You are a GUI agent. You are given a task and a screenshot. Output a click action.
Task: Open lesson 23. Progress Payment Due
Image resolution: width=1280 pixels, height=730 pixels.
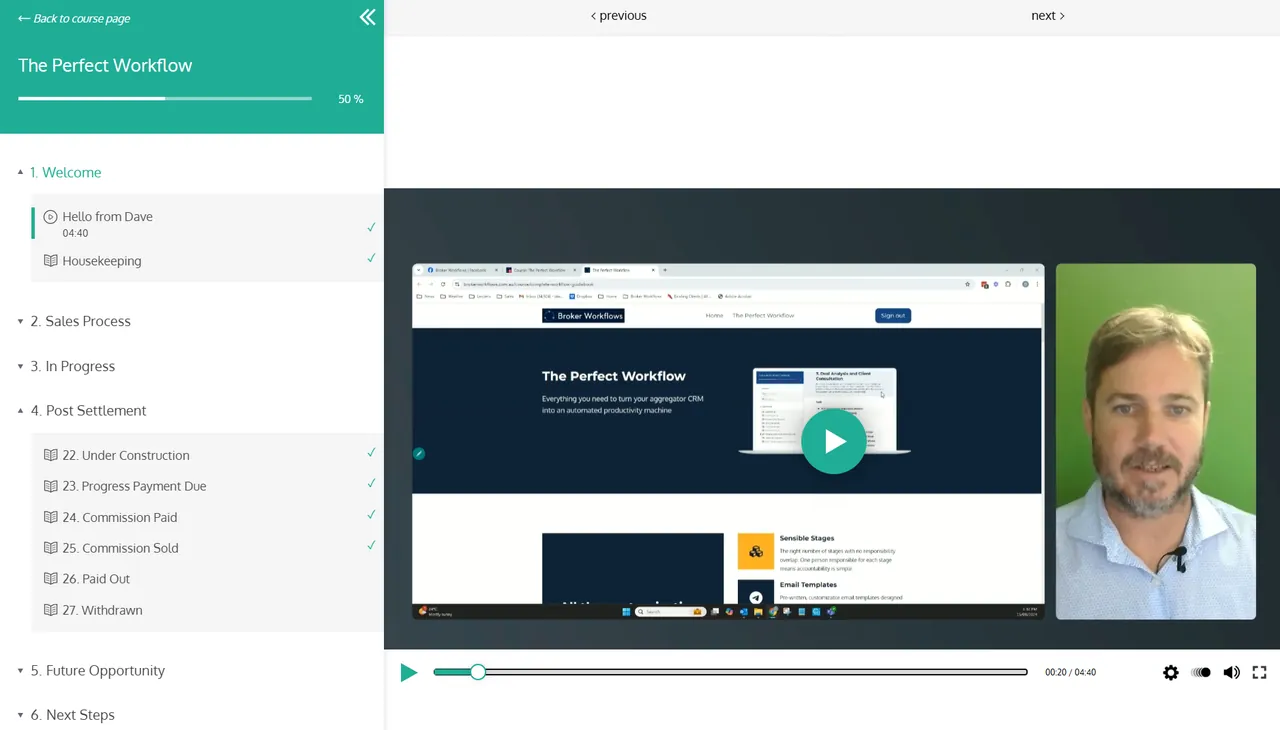pyautogui.click(x=207, y=486)
